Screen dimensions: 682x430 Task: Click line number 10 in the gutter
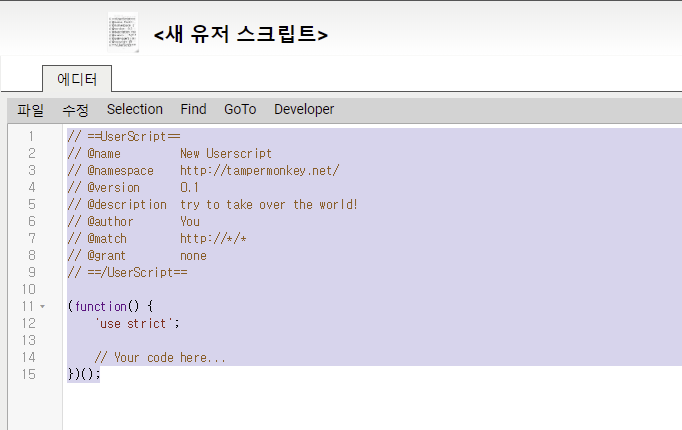29,289
